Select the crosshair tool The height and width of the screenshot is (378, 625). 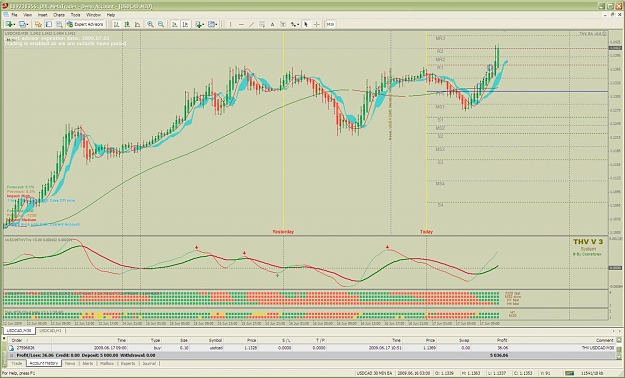[316, 24]
